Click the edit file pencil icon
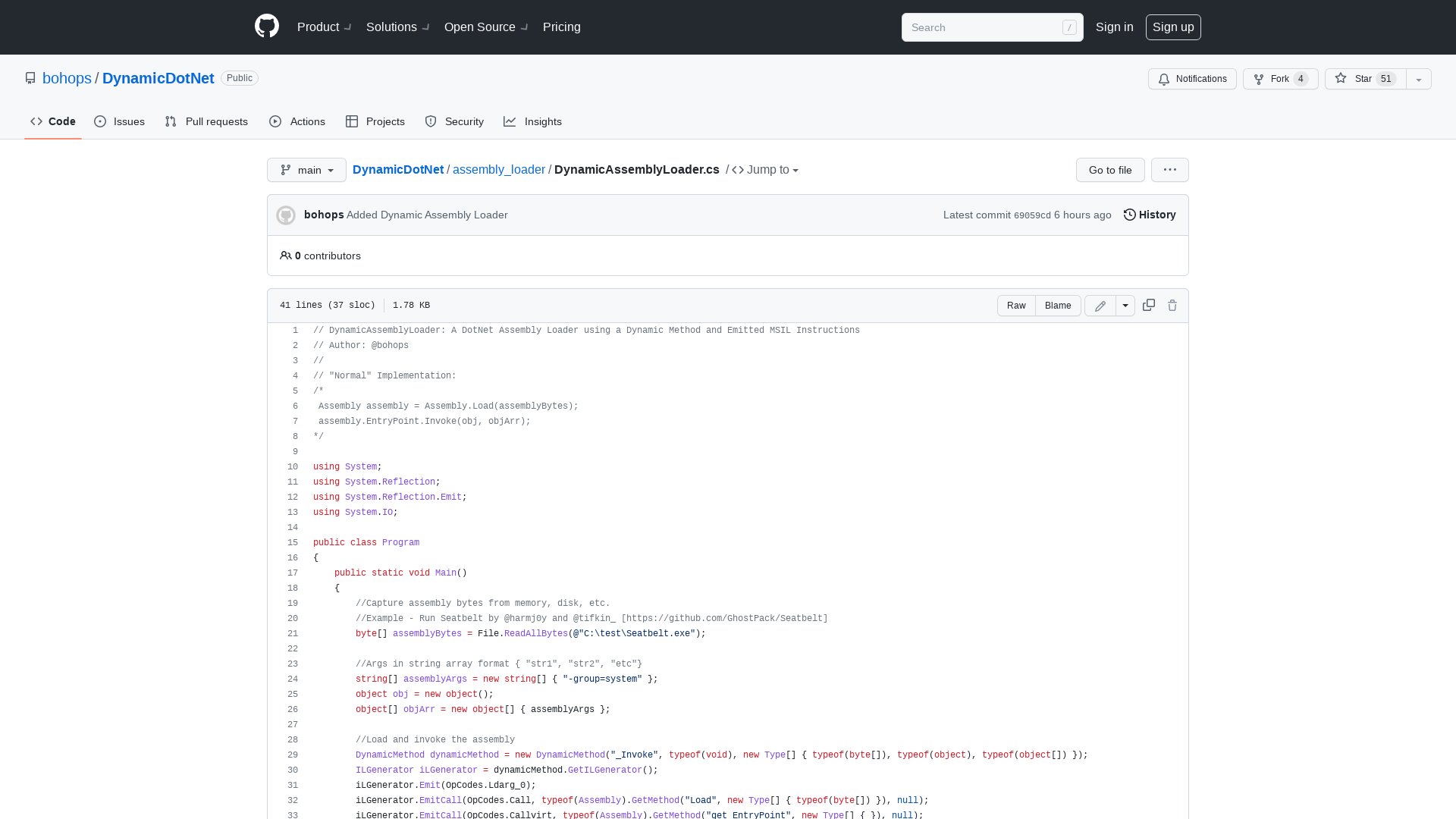 (x=1100, y=305)
